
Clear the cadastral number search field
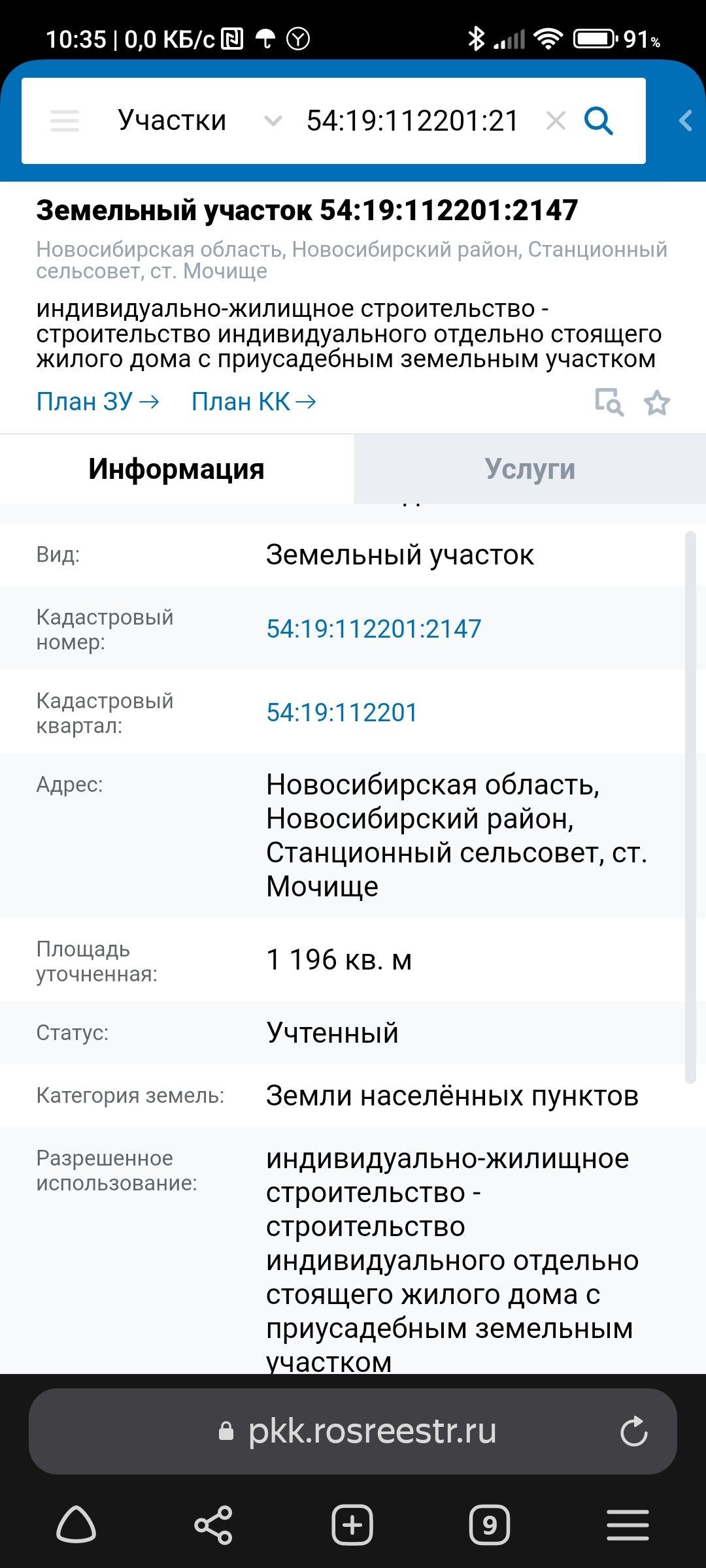pos(556,121)
